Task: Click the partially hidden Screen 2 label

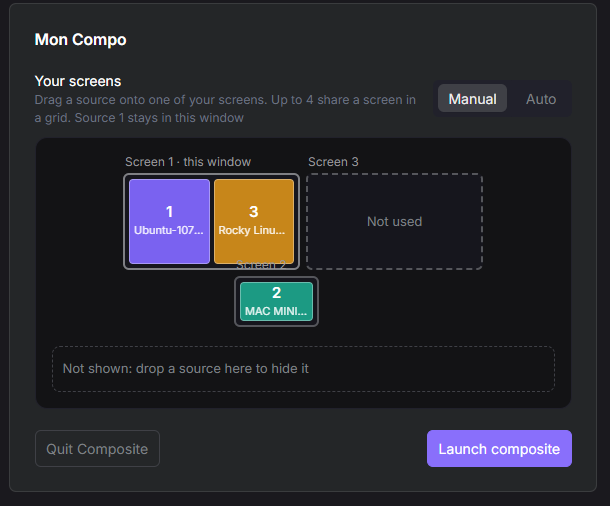Action: click(x=261, y=265)
